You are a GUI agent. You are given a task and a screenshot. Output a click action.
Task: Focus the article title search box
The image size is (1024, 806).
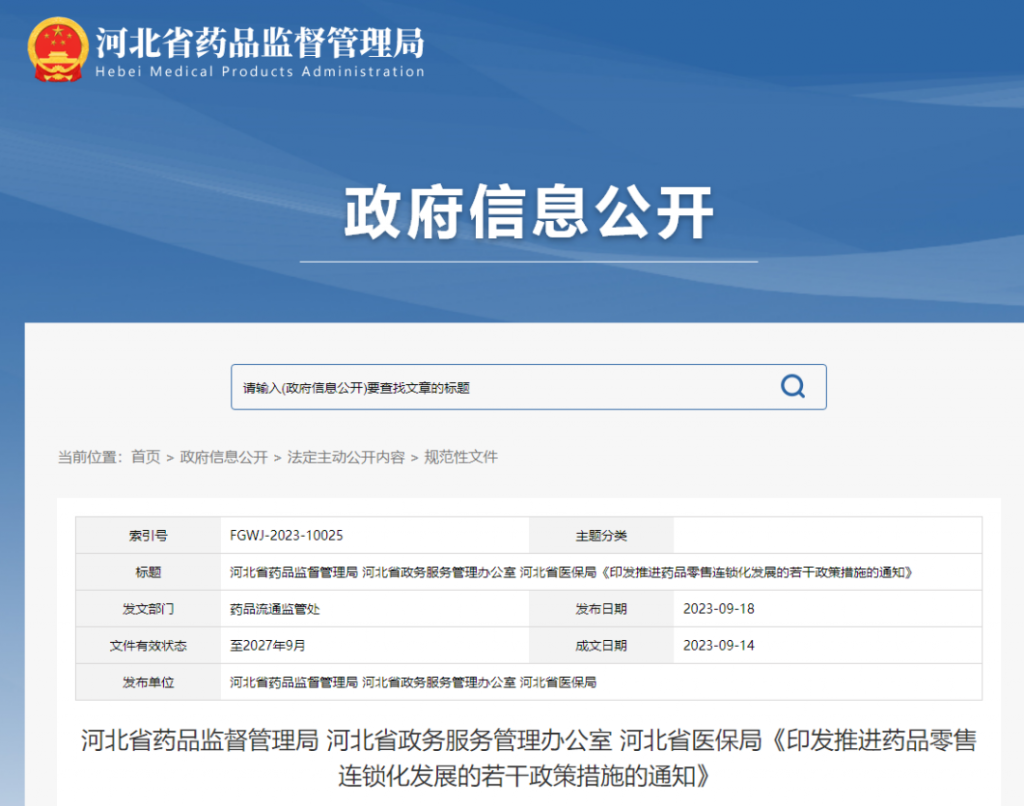coord(500,387)
